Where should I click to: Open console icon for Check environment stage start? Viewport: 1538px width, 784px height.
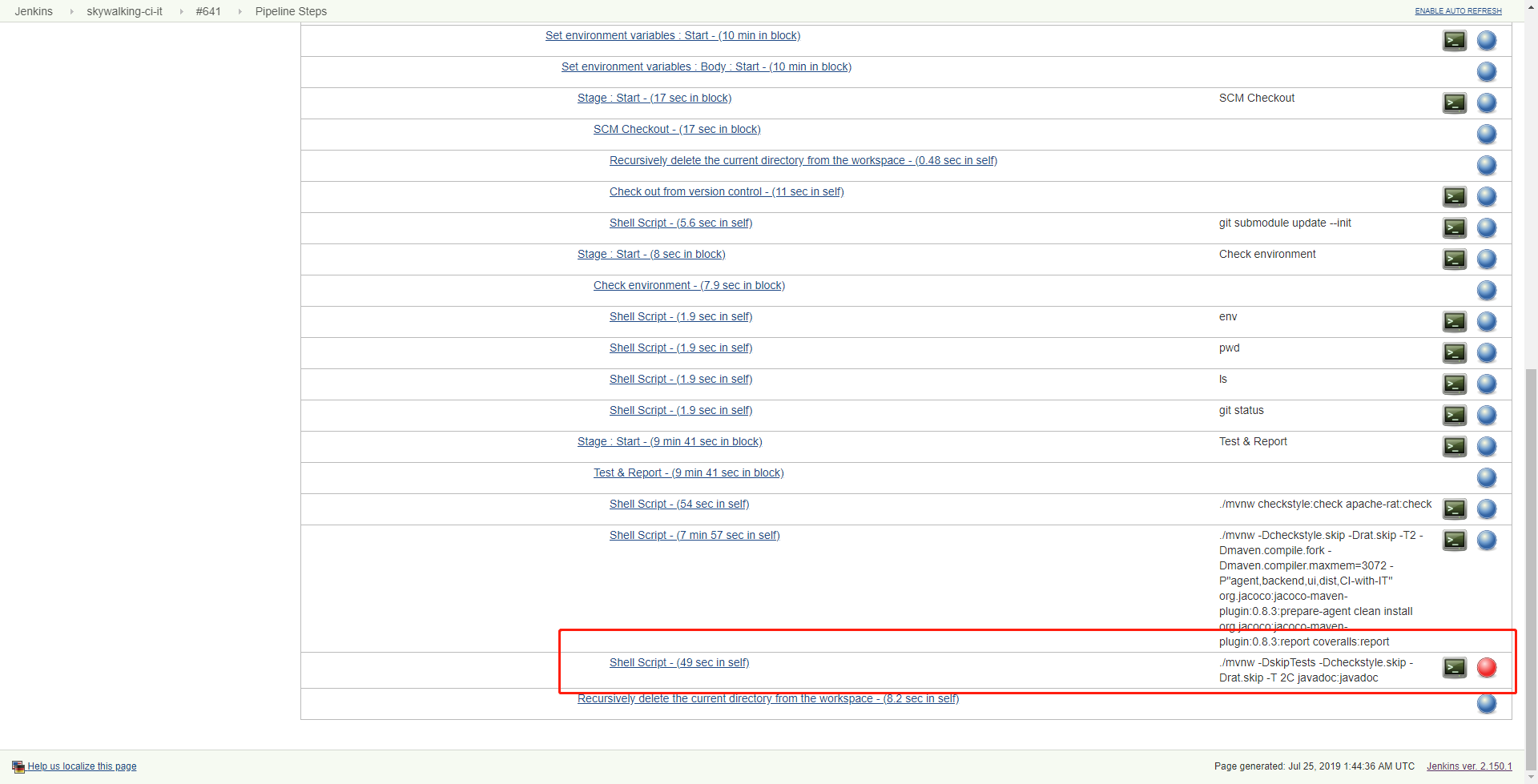click(1455, 259)
